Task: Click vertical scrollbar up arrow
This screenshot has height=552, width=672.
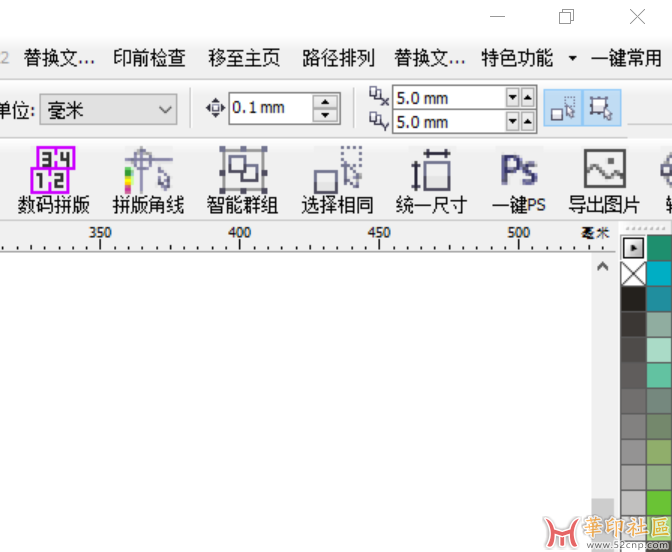Action: point(603,267)
